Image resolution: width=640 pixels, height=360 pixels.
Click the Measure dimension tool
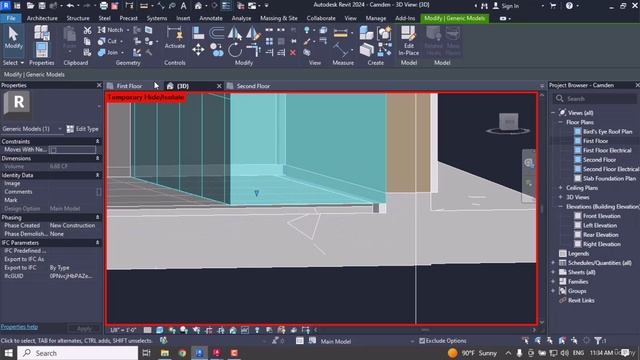pos(340,33)
